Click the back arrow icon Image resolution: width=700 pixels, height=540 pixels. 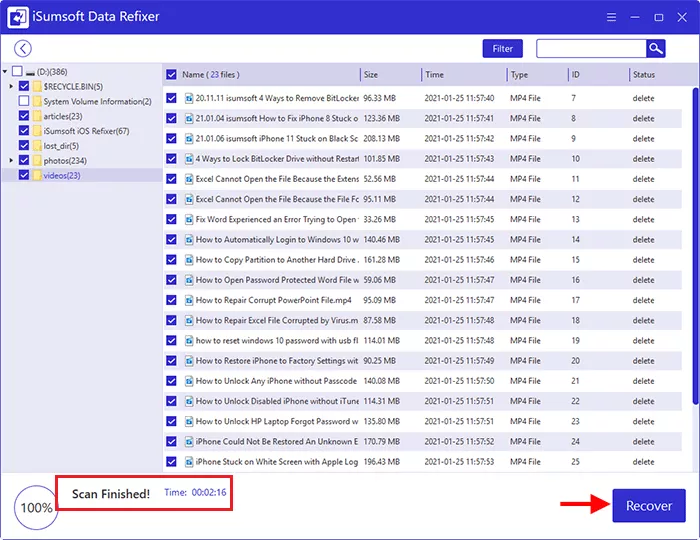click(23, 48)
